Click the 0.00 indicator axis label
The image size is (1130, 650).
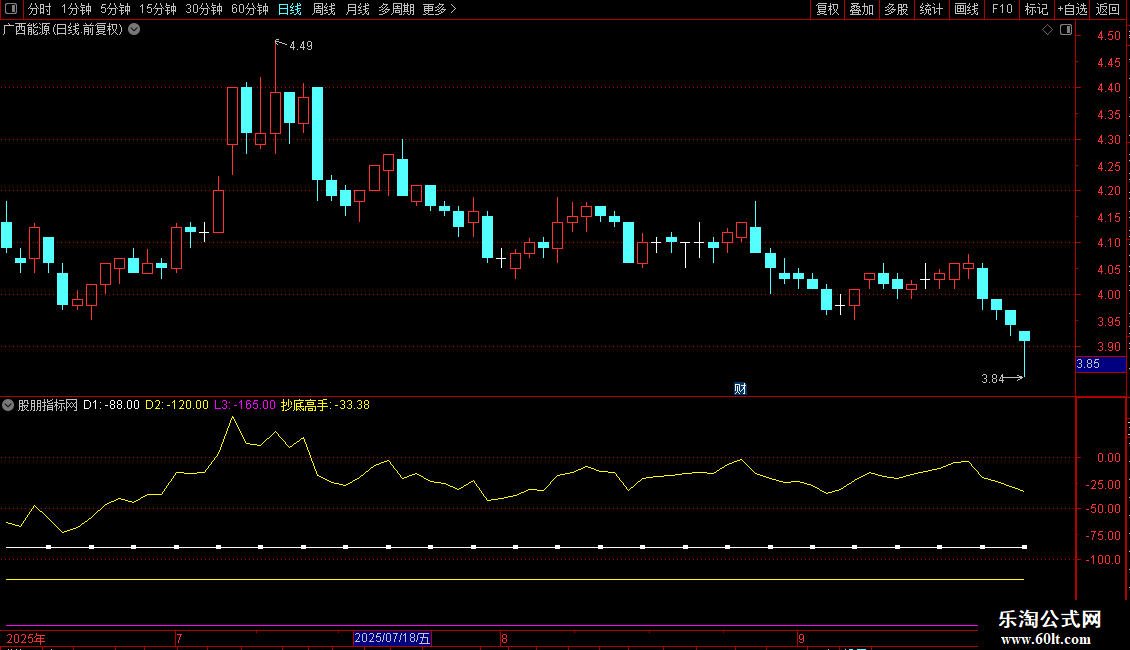[x=1108, y=458]
